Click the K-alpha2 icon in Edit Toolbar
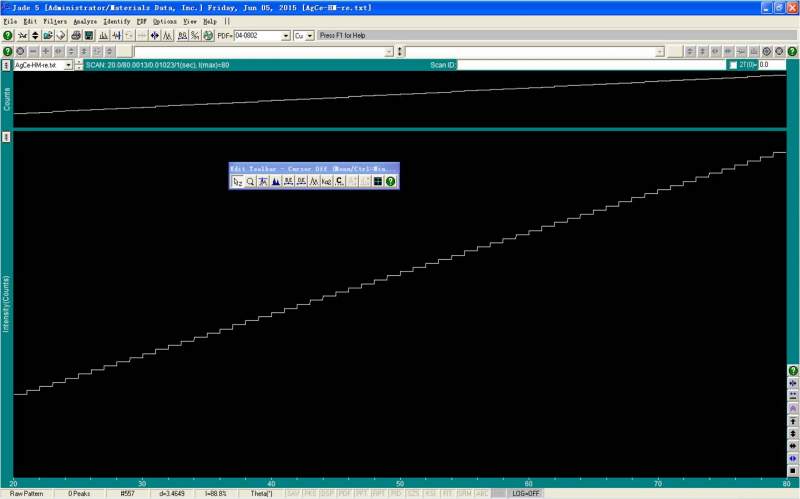Viewport: 800px width, 499px height. [327, 181]
